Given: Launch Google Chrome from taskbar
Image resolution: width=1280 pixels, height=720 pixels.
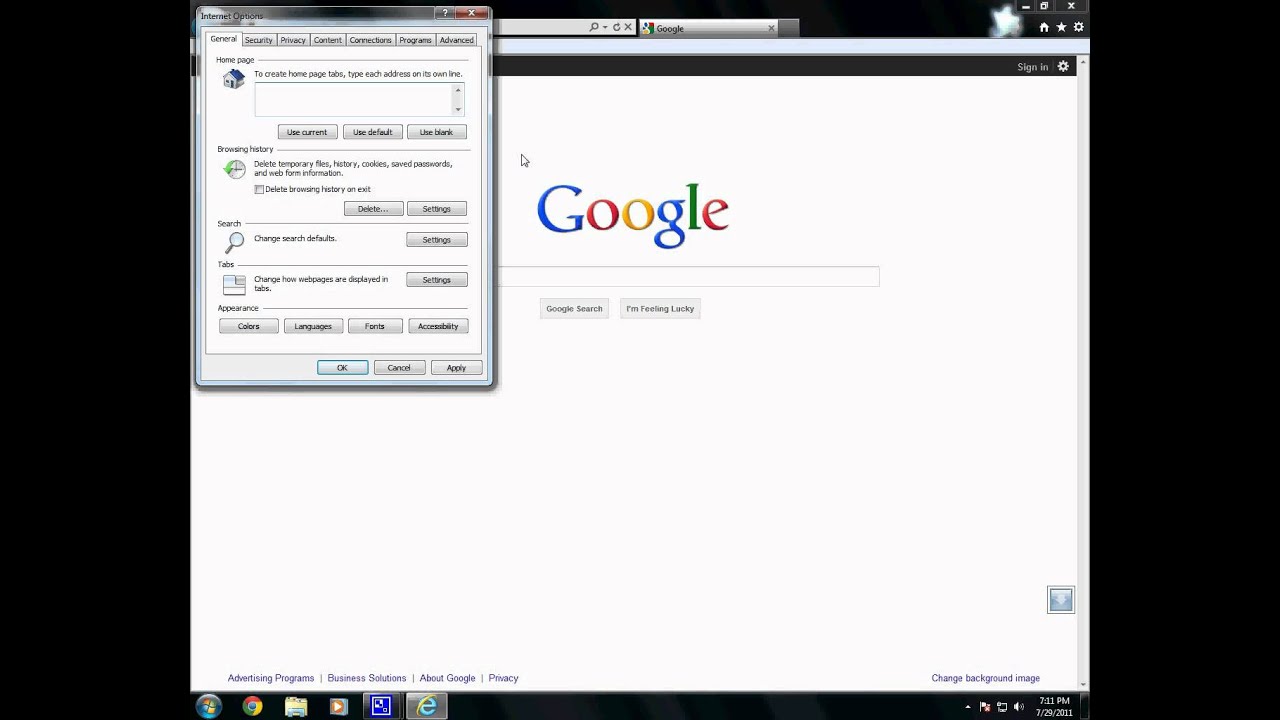Looking at the screenshot, I should coord(252,706).
